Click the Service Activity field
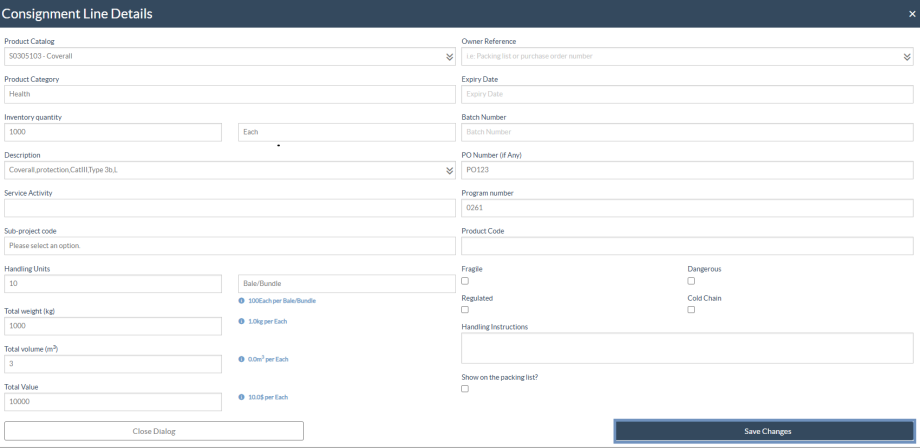 pyautogui.click(x=230, y=208)
